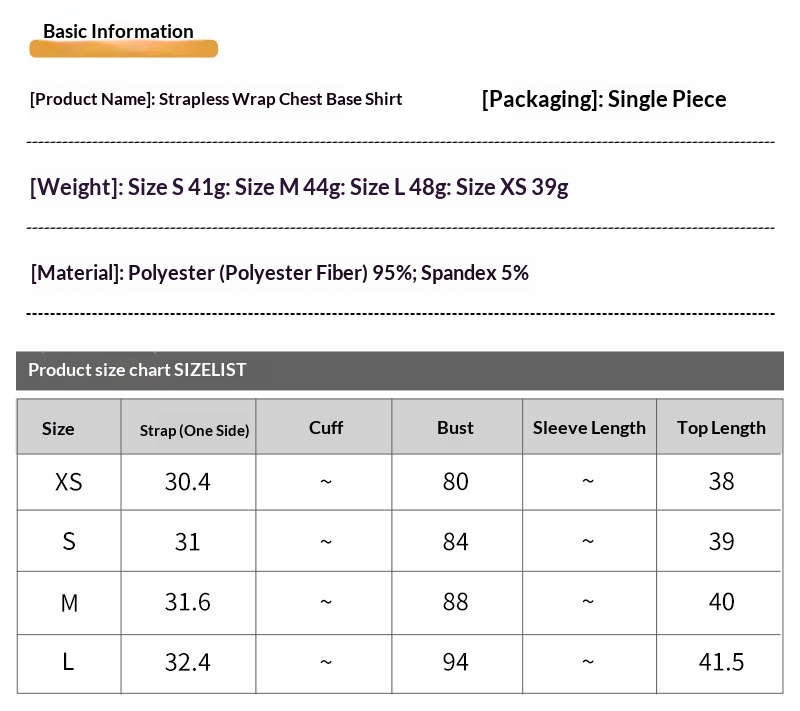Click the Bust column header
The width and height of the screenshot is (800, 711).
[x=455, y=428]
